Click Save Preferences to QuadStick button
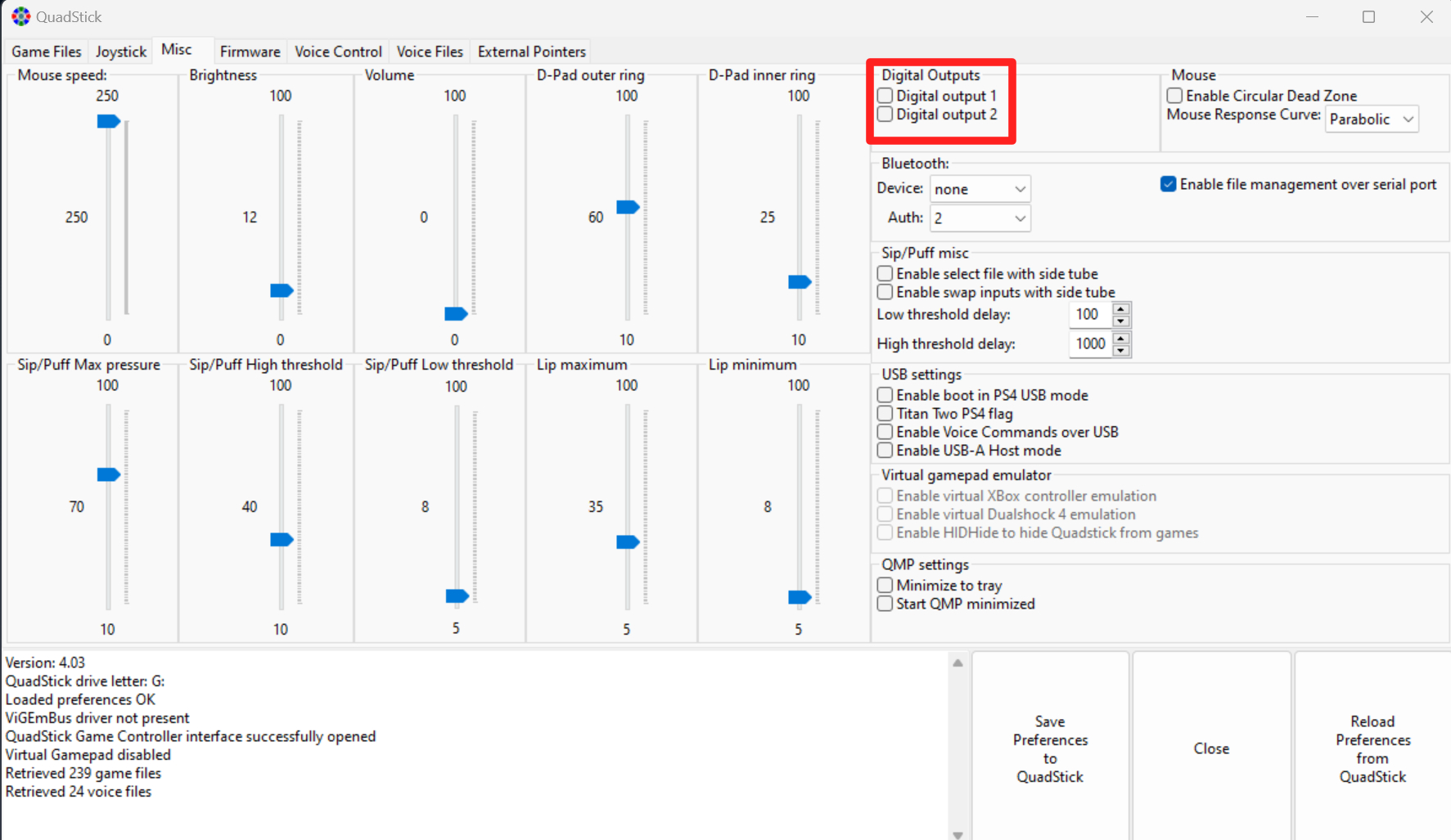The height and width of the screenshot is (840, 1451). tap(1050, 748)
